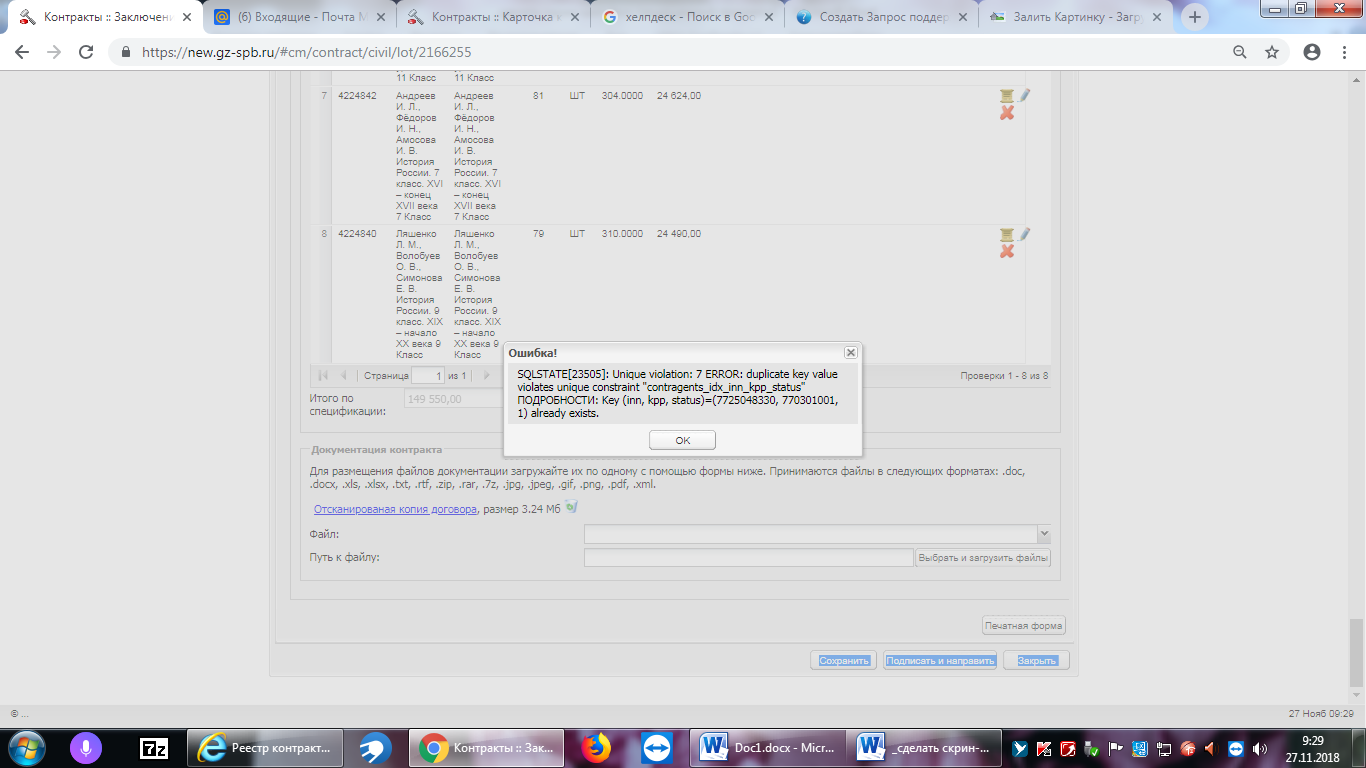The image size is (1366, 768).
Task: Go to previous page of specification grid
Action: (x=344, y=376)
